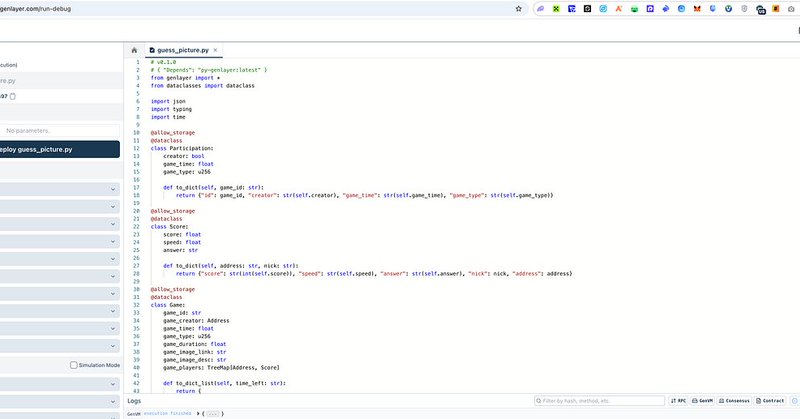Click 'game_duration: float' code line
This screenshot has width=800, height=419.
tap(195, 344)
